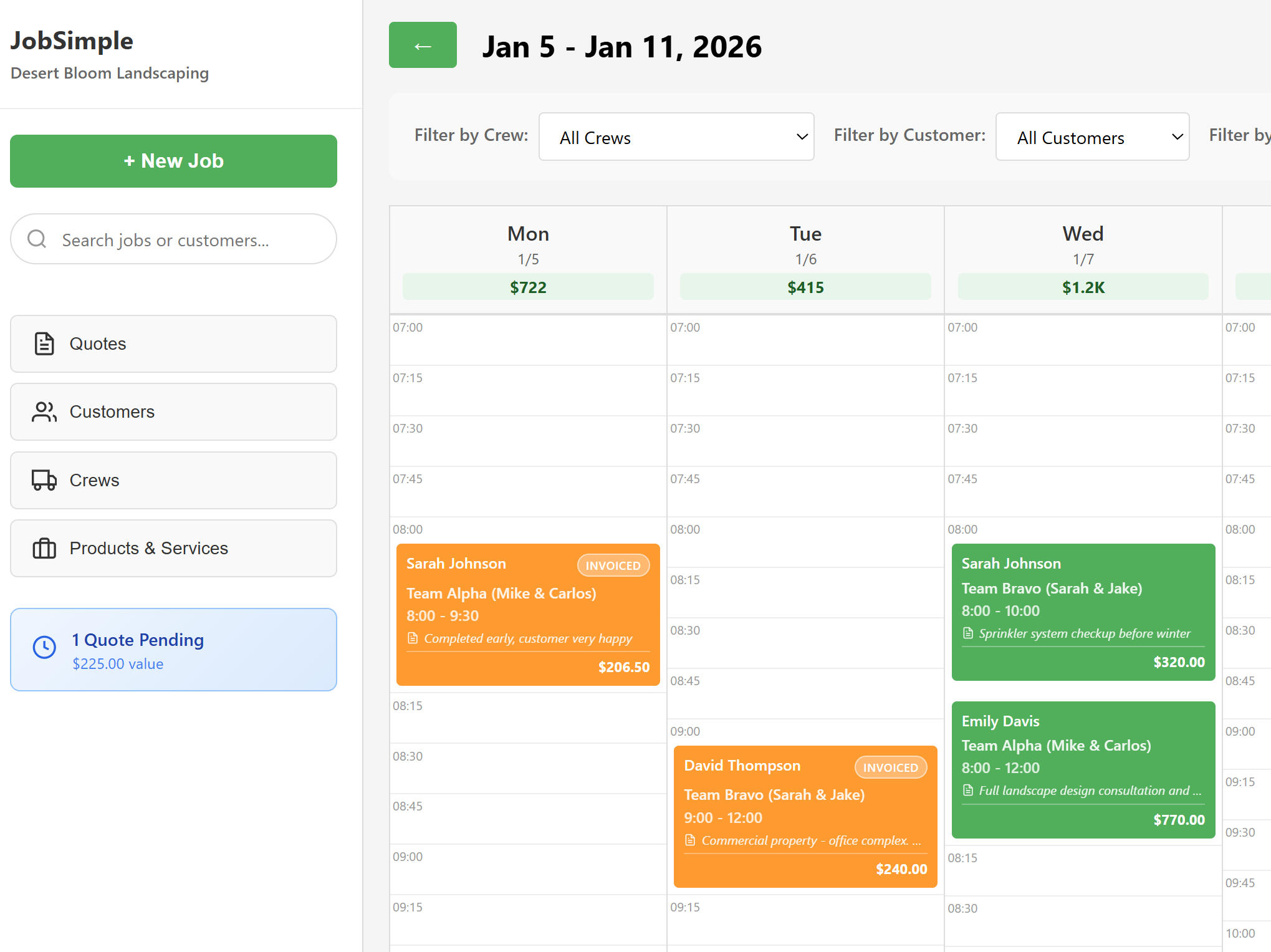
Task: Click the Customers people icon
Action: [x=44, y=411]
